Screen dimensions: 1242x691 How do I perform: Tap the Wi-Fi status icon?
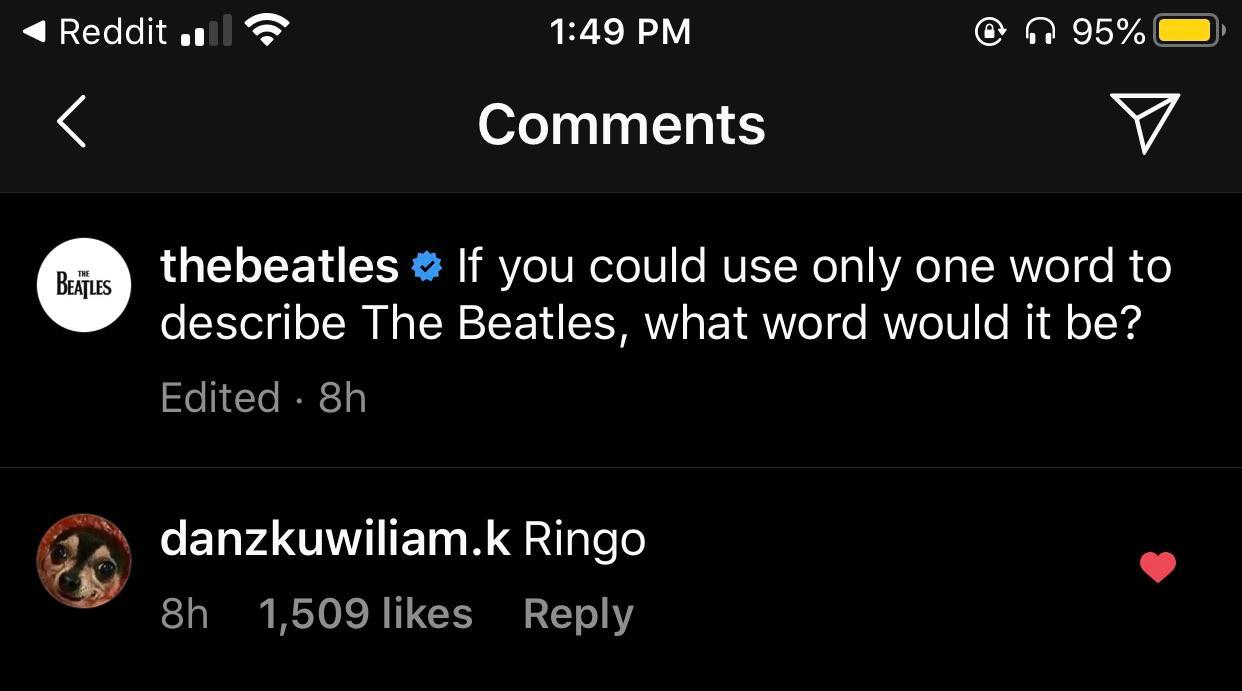[x=266, y=31]
